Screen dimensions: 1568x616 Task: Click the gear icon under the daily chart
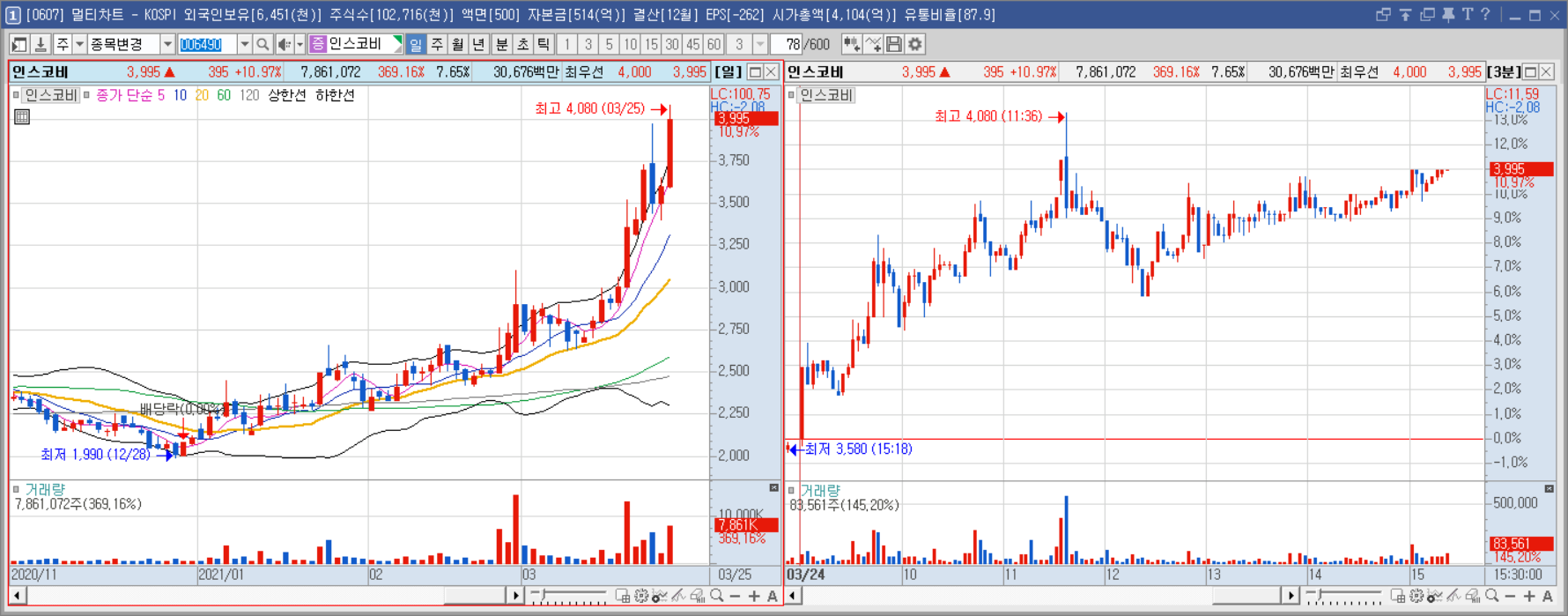[641, 597]
